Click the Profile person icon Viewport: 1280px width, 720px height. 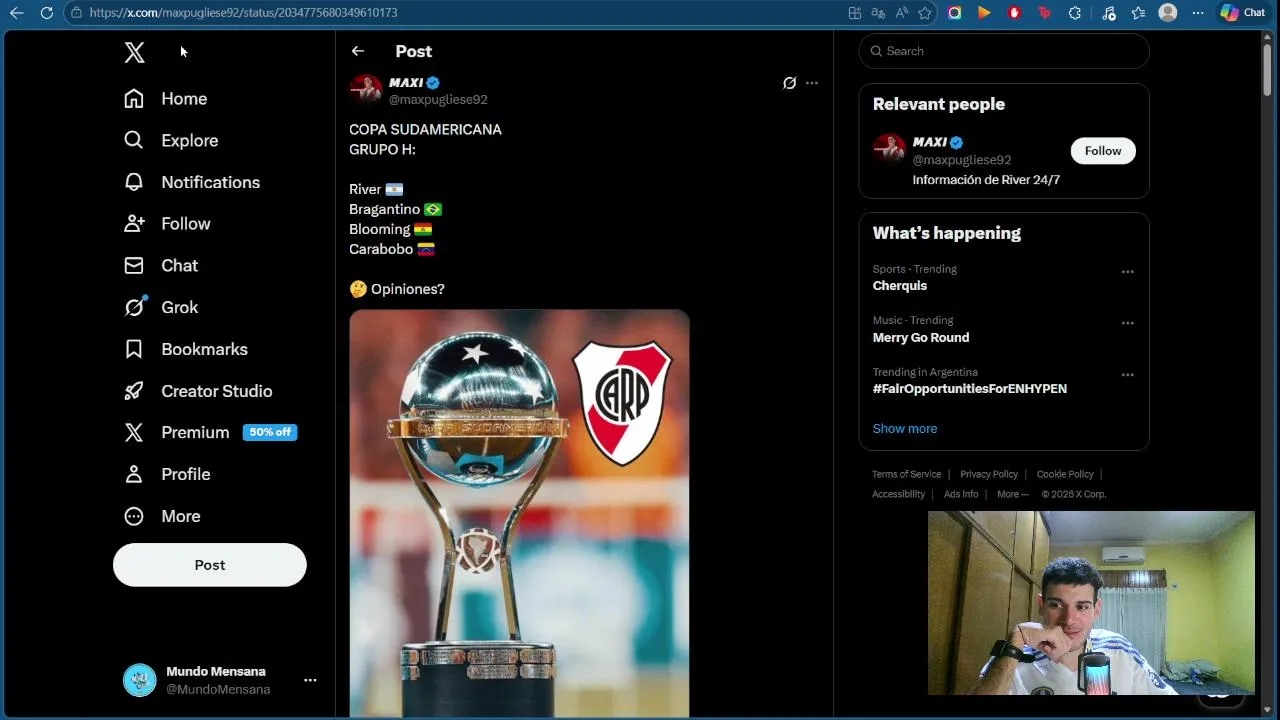[x=134, y=474]
